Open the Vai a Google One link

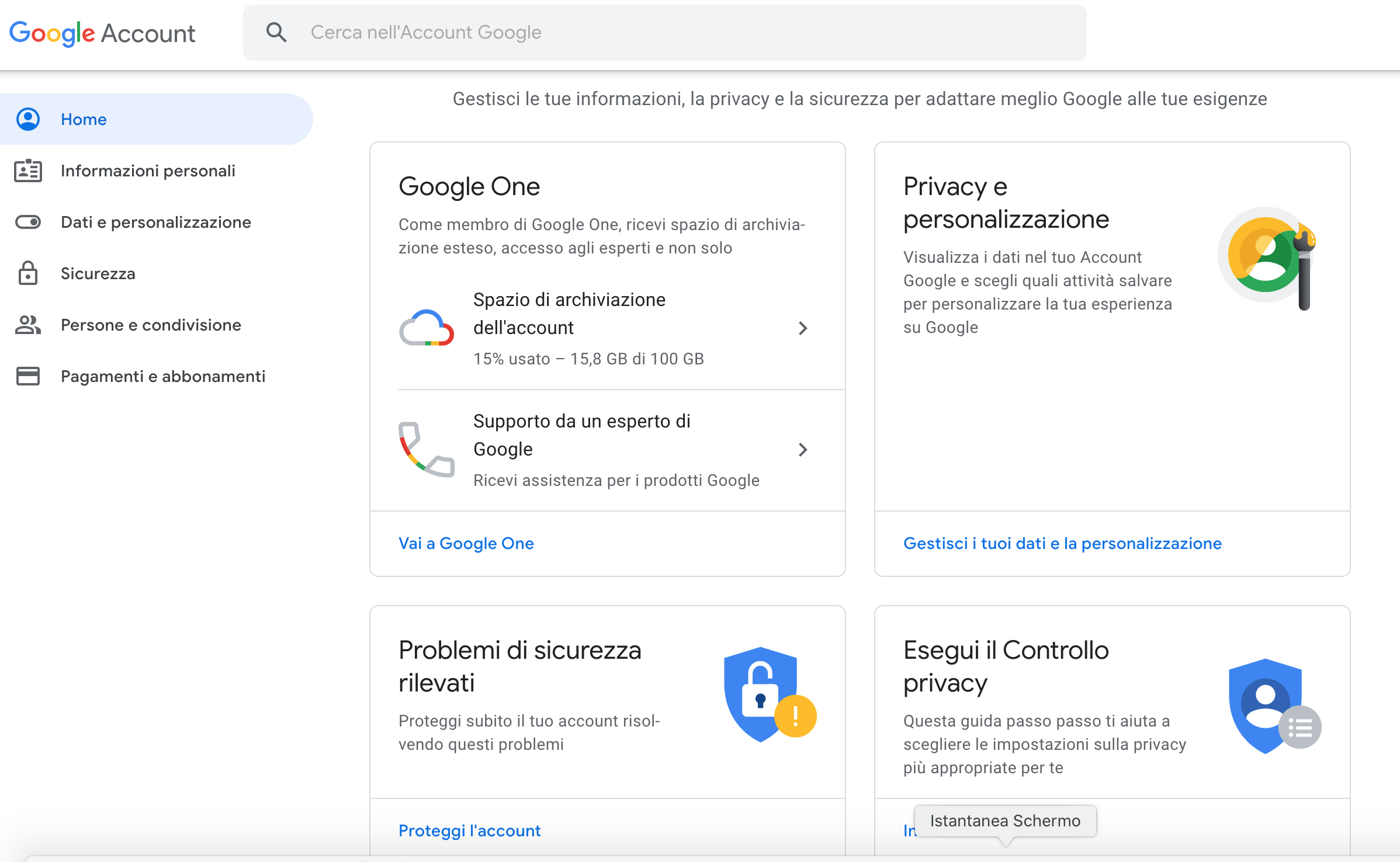[466, 543]
